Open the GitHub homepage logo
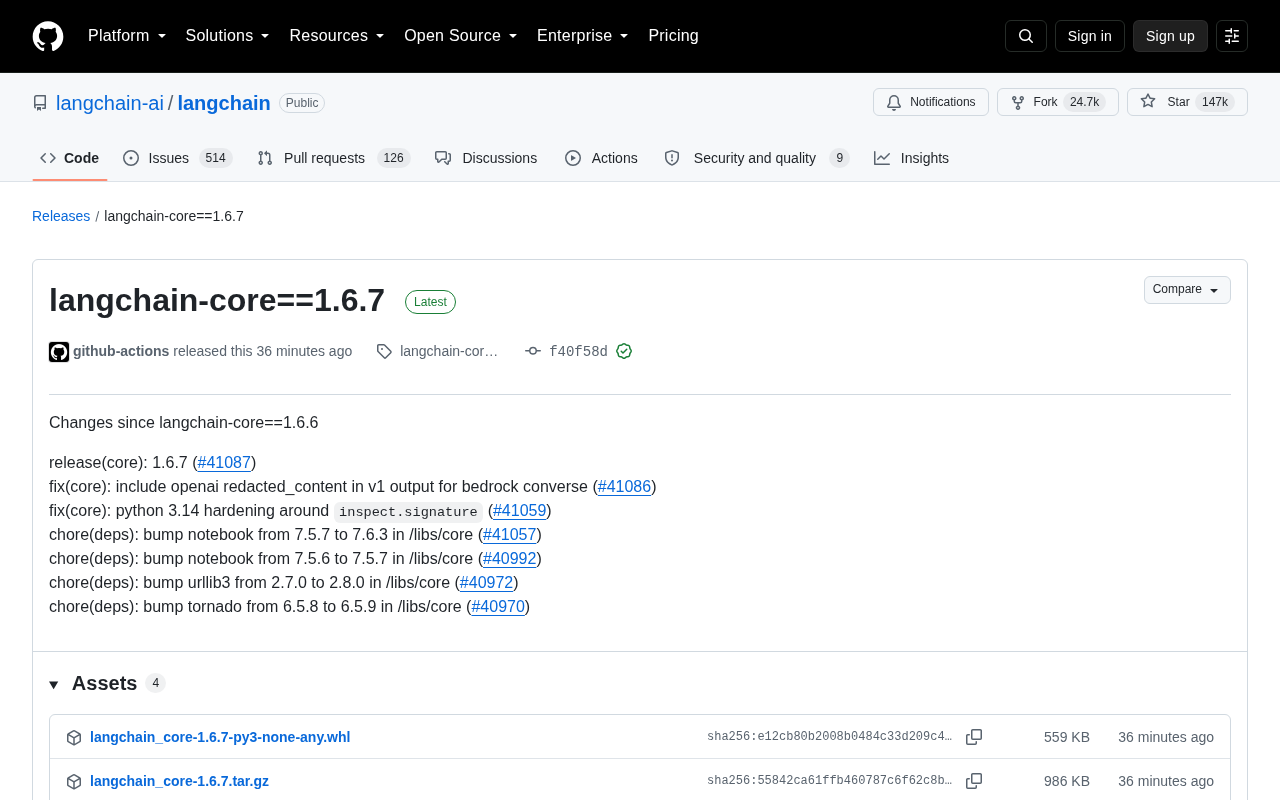 (48, 36)
